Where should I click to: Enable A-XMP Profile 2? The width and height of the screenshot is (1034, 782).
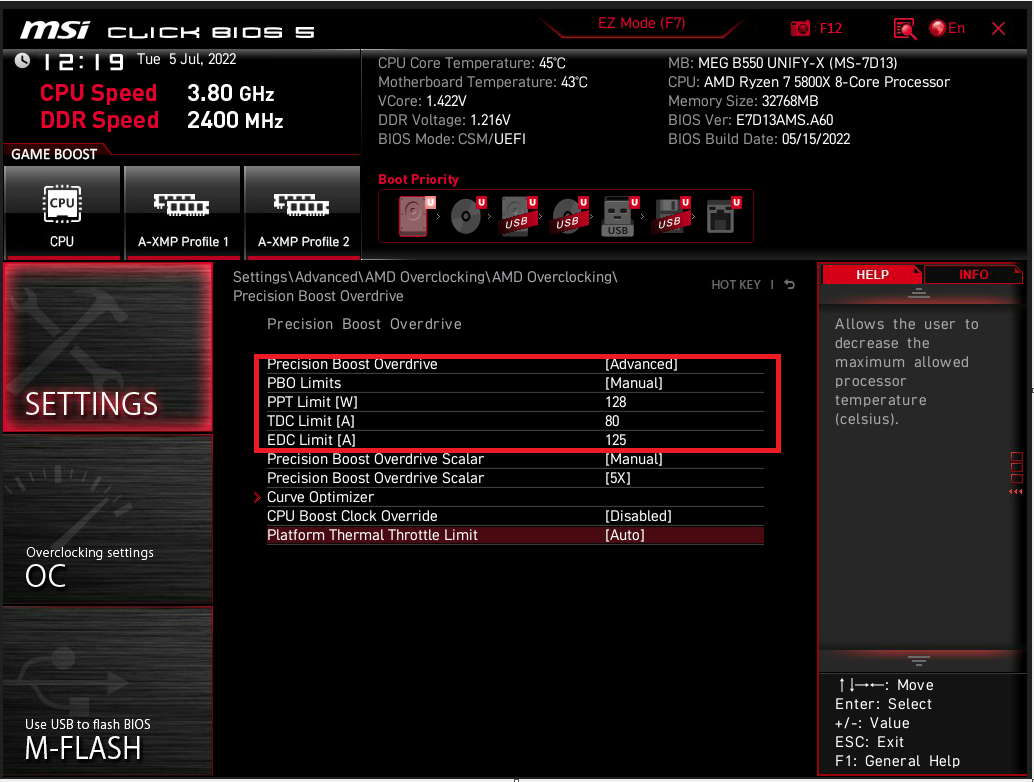303,212
